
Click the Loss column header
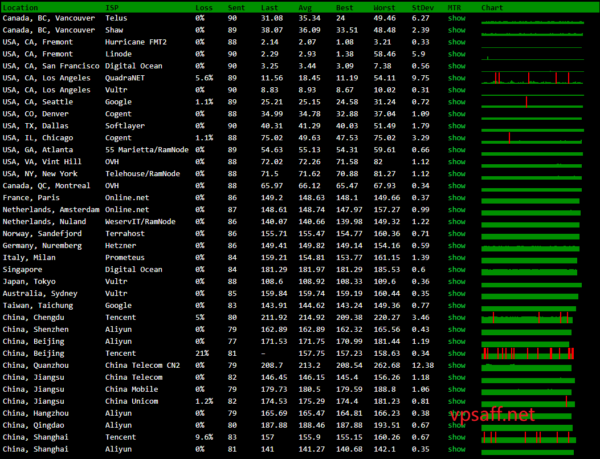pyautogui.click(x=204, y=8)
